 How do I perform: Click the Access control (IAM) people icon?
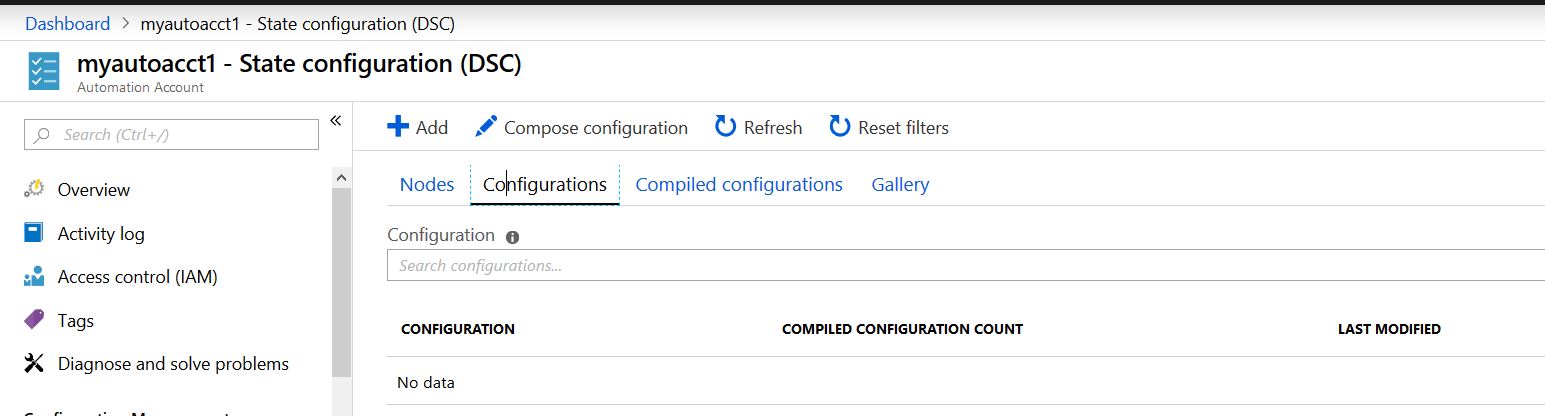(35, 277)
